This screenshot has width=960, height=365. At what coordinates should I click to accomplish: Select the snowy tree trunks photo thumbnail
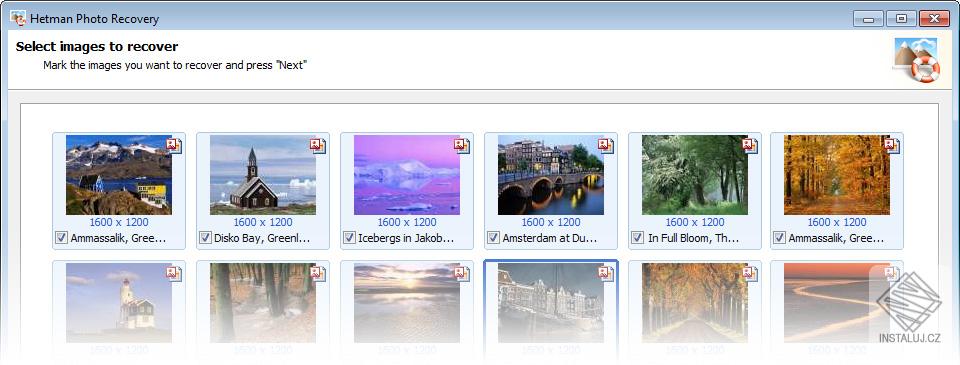tap(263, 303)
